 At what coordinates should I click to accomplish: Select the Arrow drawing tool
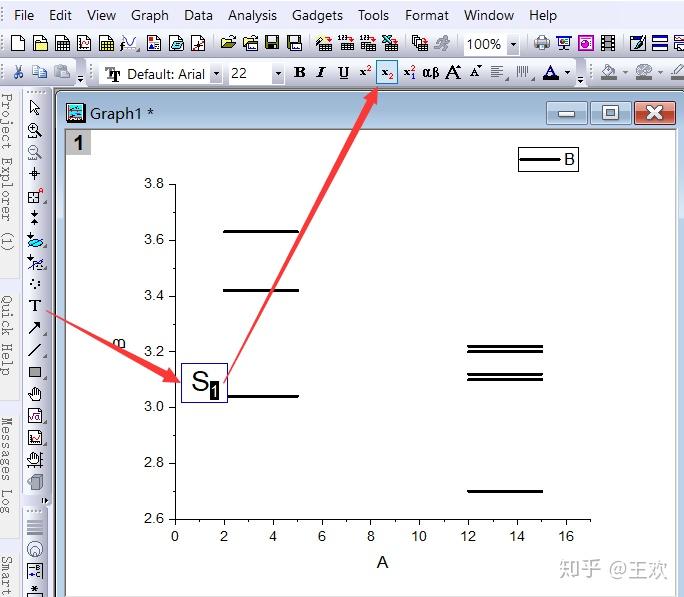click(x=35, y=327)
